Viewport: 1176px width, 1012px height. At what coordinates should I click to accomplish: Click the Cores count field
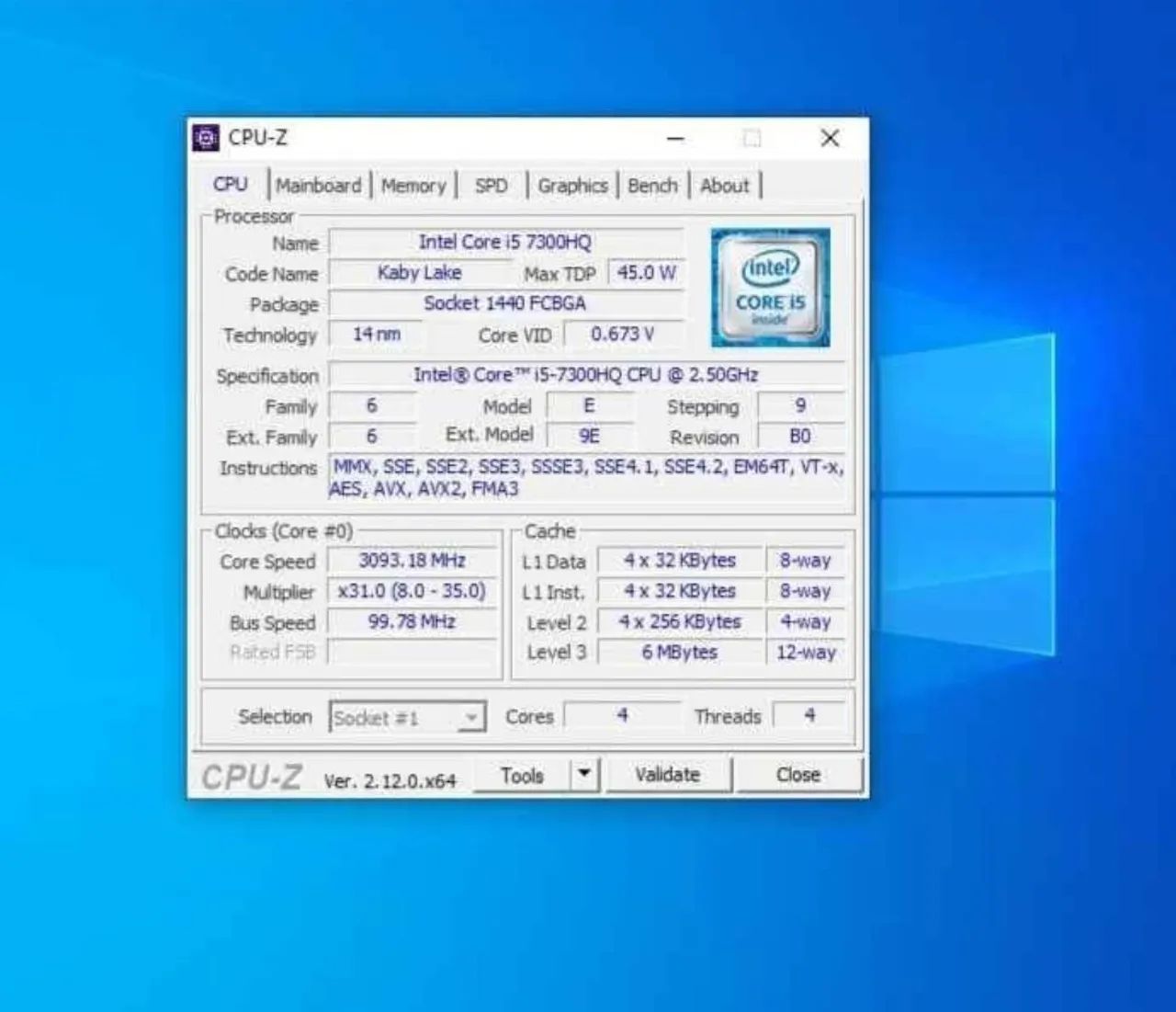tap(623, 715)
